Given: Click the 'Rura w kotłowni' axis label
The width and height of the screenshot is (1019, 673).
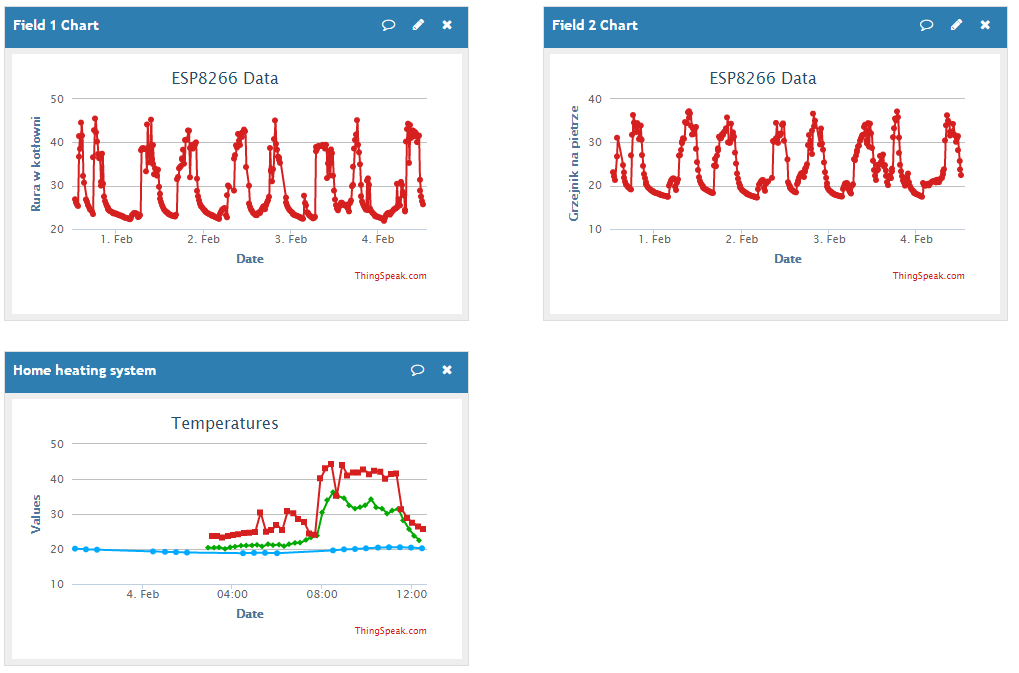Looking at the screenshot, I should [x=36, y=163].
